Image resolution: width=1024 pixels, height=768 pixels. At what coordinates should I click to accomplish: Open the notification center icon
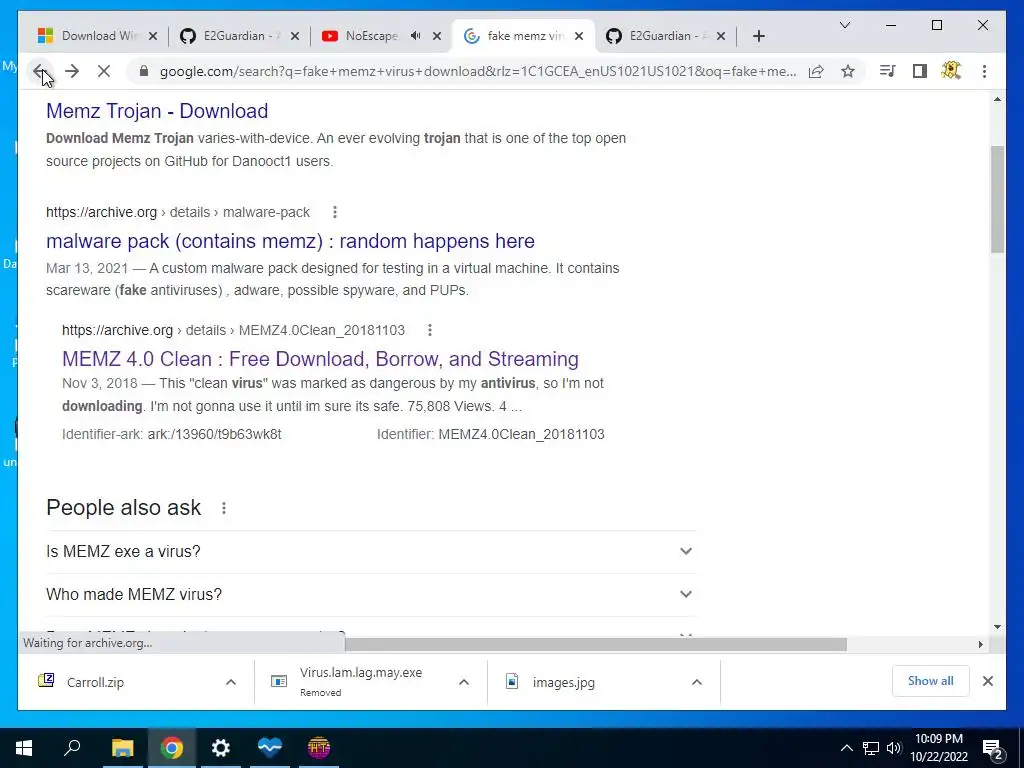click(993, 750)
